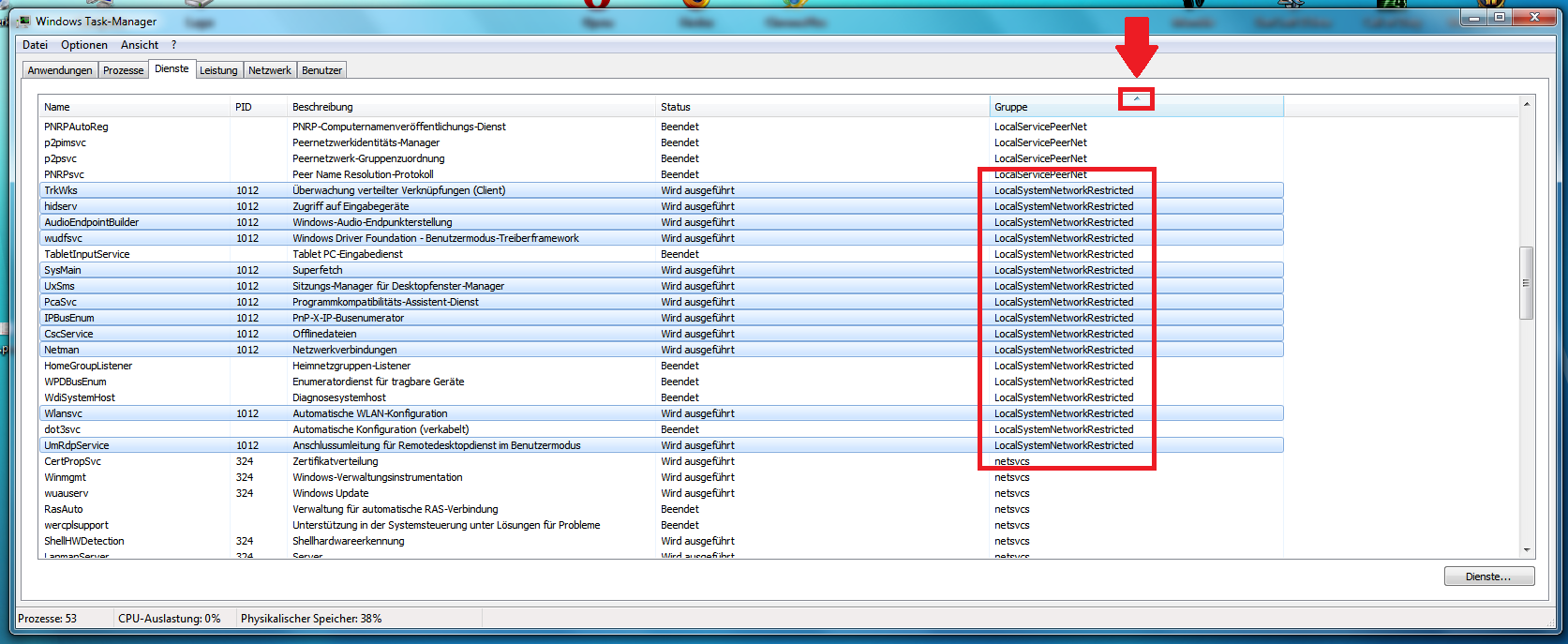This screenshot has width=1568, height=644.
Task: Switch to the Anwendungen tab
Action: (60, 70)
